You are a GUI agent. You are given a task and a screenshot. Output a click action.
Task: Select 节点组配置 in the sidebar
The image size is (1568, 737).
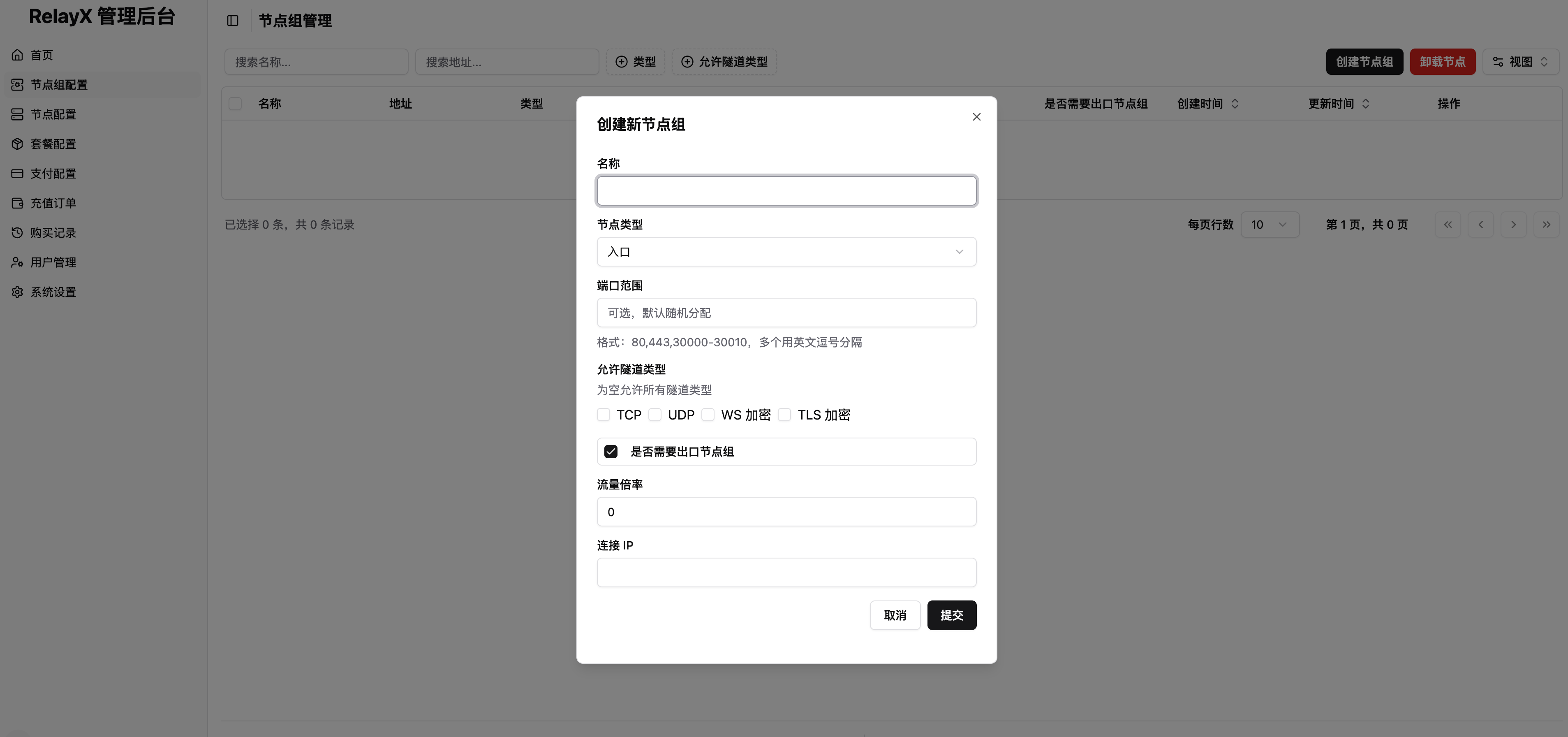[59, 85]
